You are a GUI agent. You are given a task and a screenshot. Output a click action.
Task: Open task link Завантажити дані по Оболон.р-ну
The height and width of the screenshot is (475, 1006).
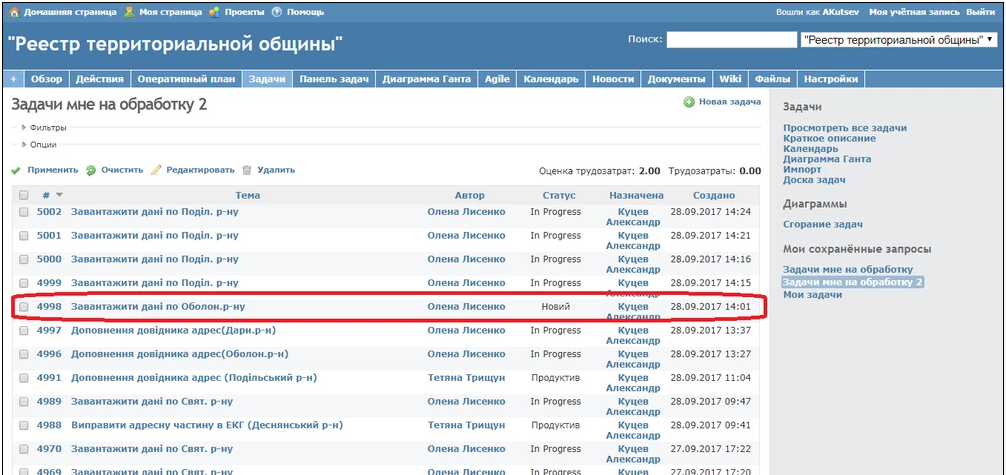pyautogui.click(x=158, y=307)
